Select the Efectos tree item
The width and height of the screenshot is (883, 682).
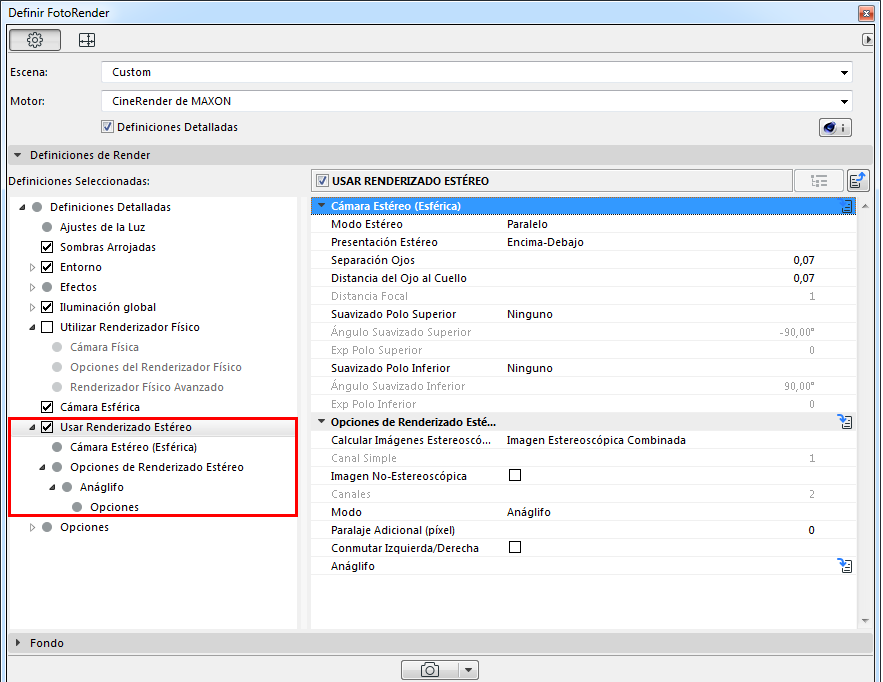tap(78, 287)
